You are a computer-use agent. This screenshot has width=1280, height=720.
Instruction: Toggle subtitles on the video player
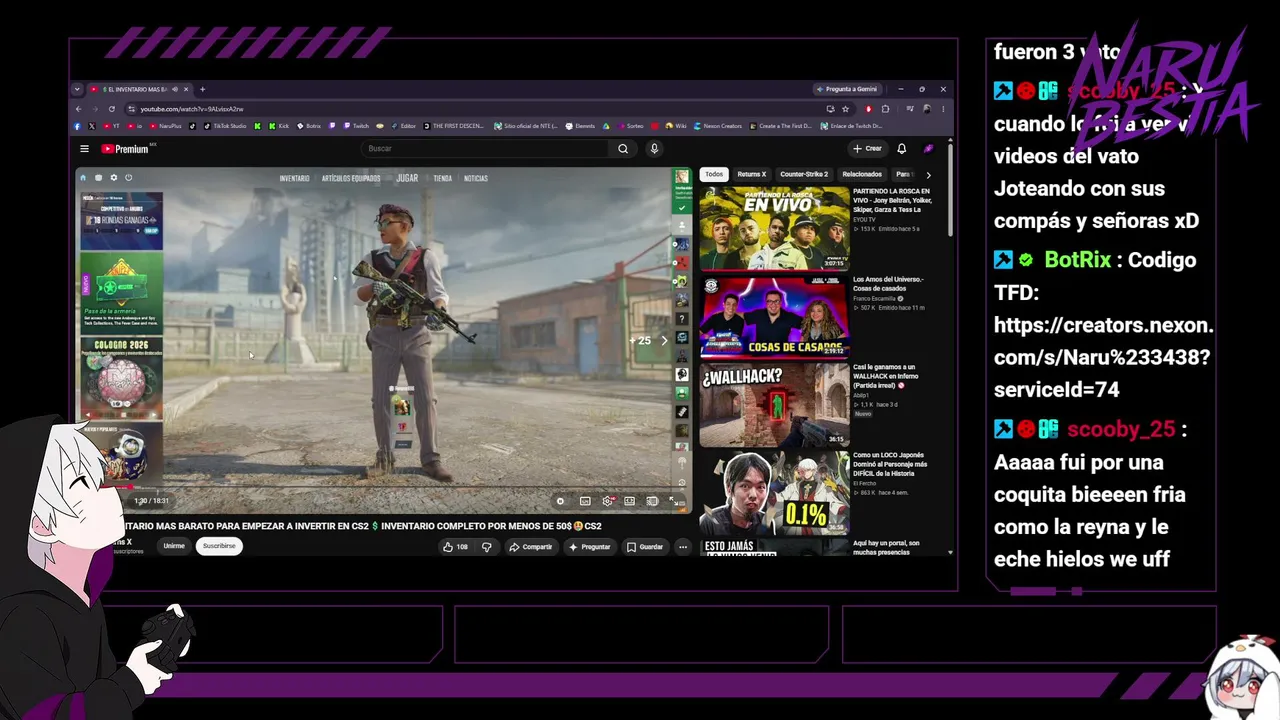point(585,501)
